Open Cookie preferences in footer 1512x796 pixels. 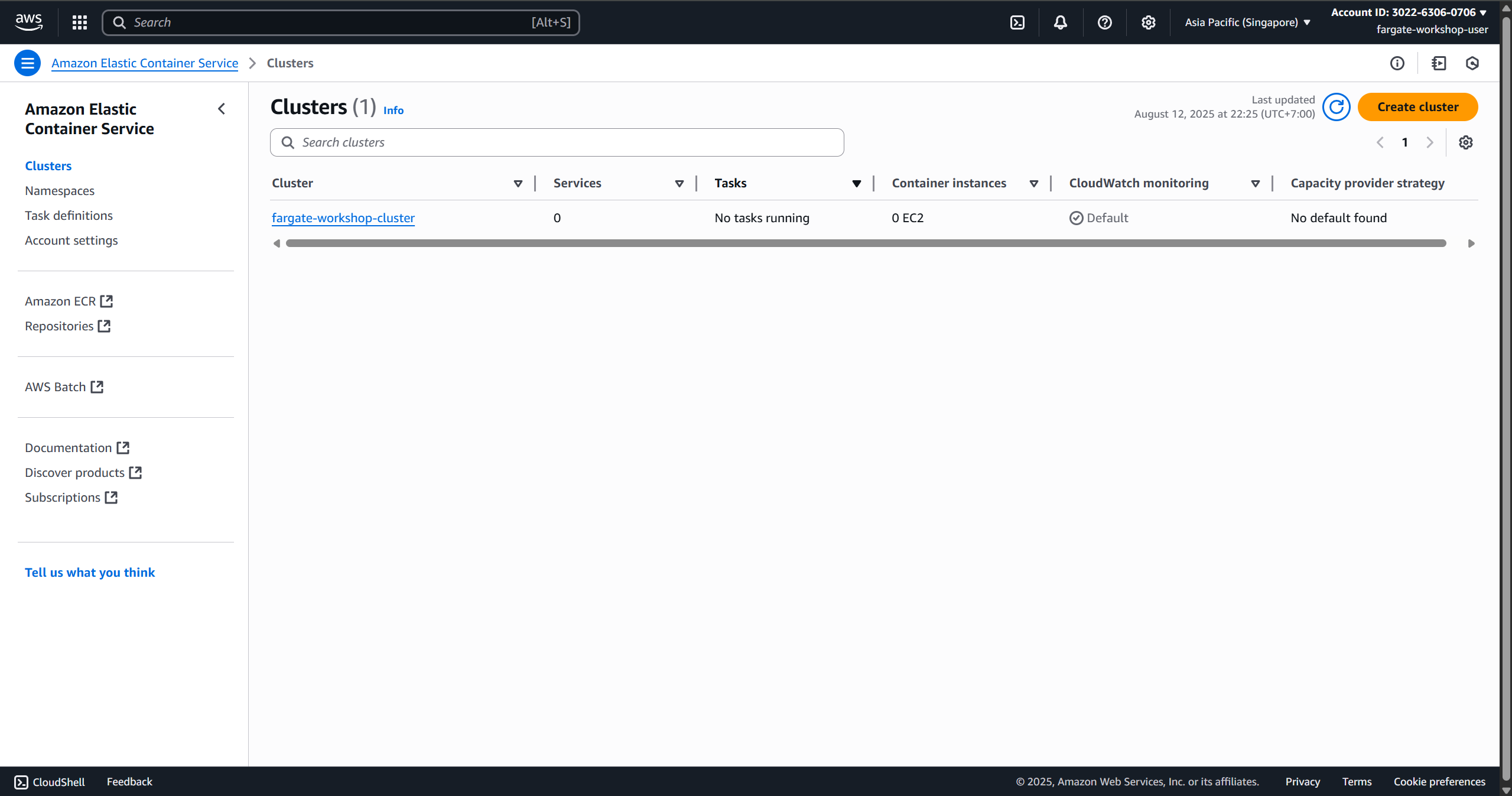click(1439, 782)
